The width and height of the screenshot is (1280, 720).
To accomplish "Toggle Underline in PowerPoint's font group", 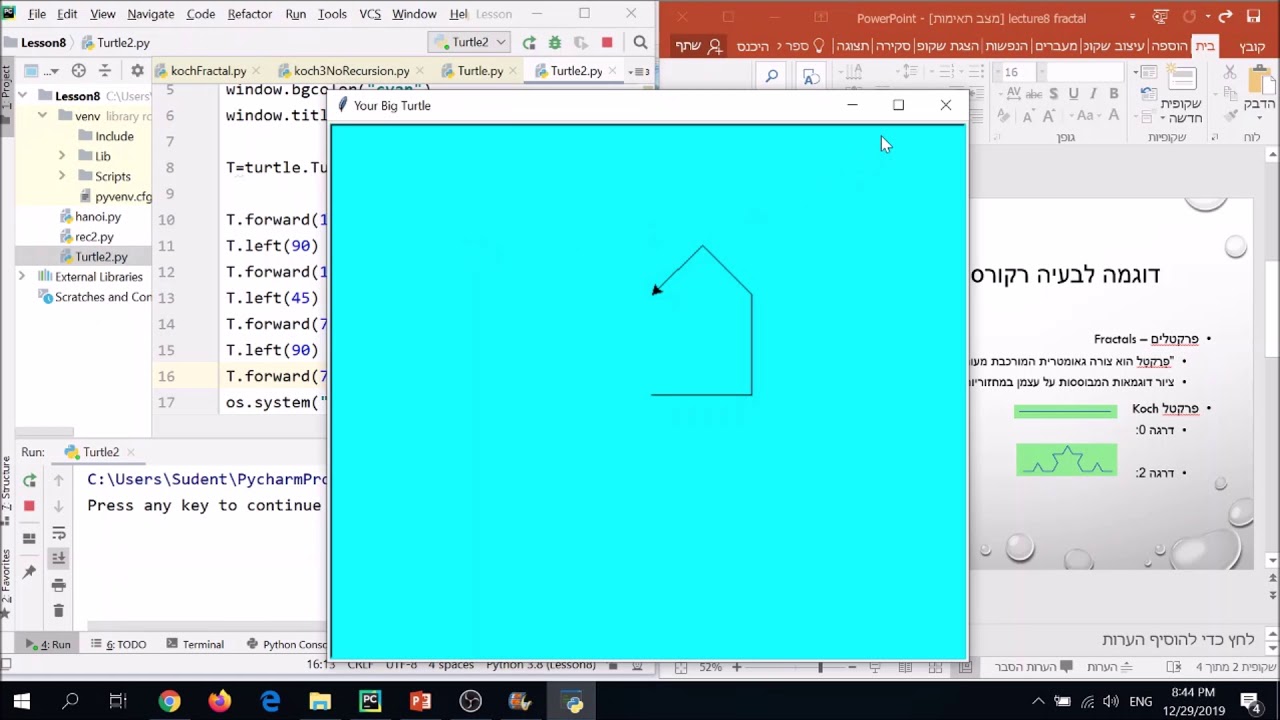I will pyautogui.click(x=1073, y=93).
